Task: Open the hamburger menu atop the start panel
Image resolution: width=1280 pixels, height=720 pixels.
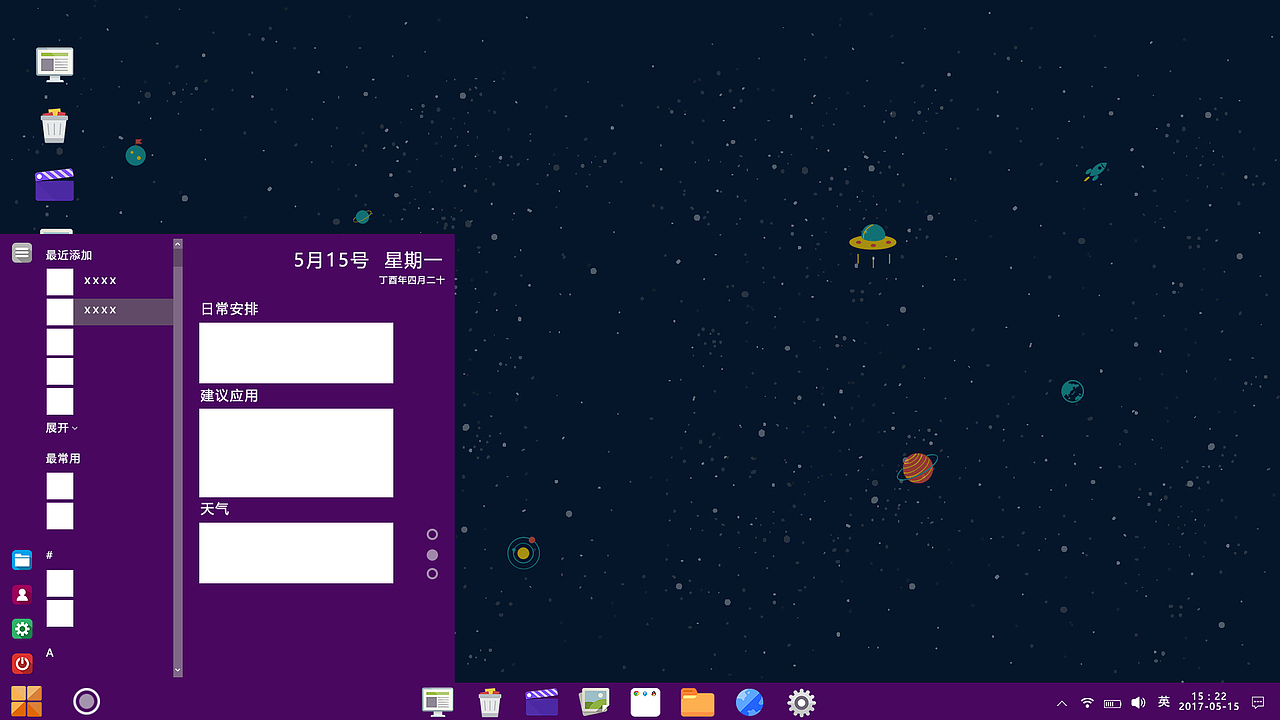Action: pos(21,252)
